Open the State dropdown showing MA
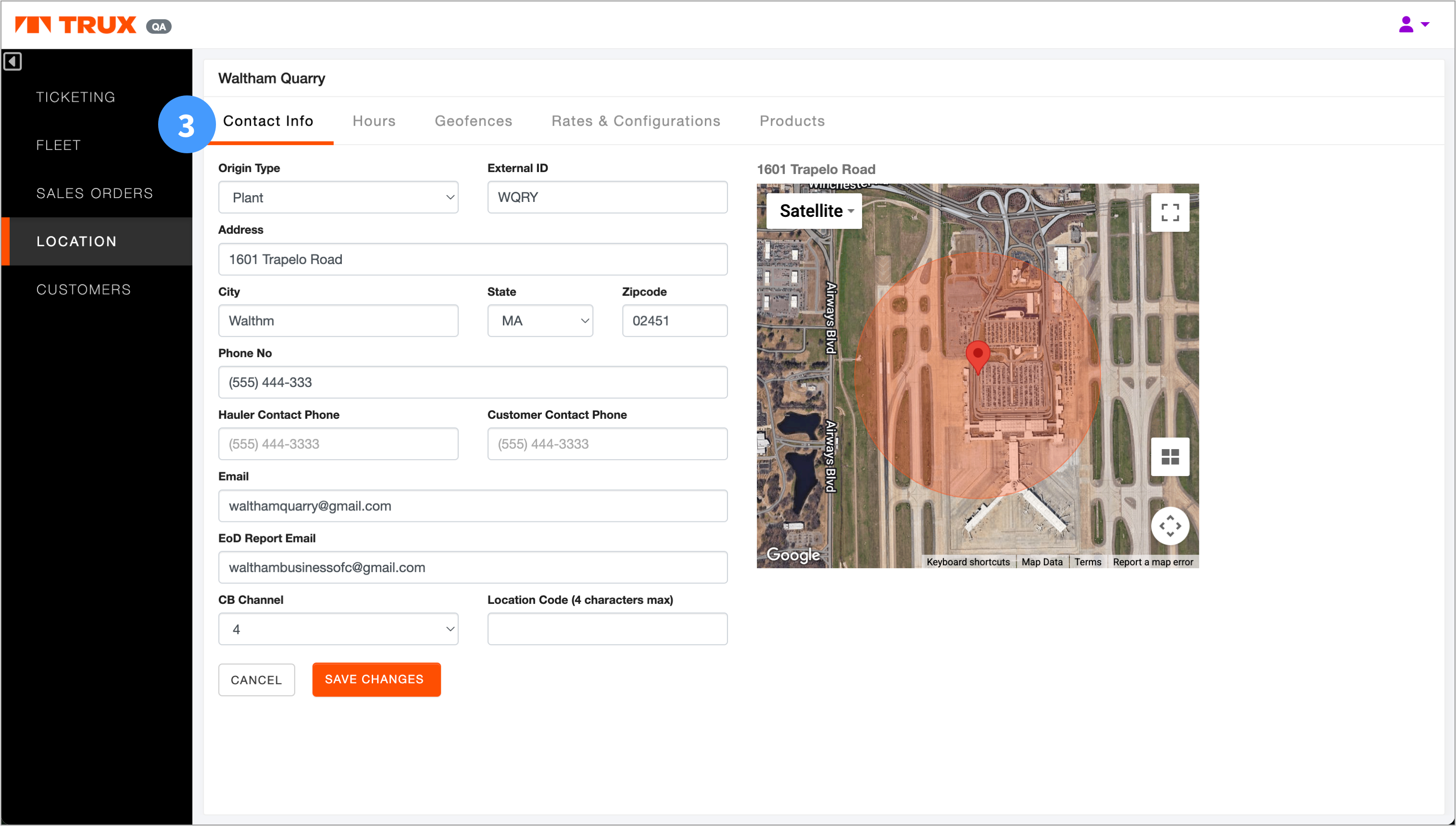1456x826 pixels. point(539,320)
